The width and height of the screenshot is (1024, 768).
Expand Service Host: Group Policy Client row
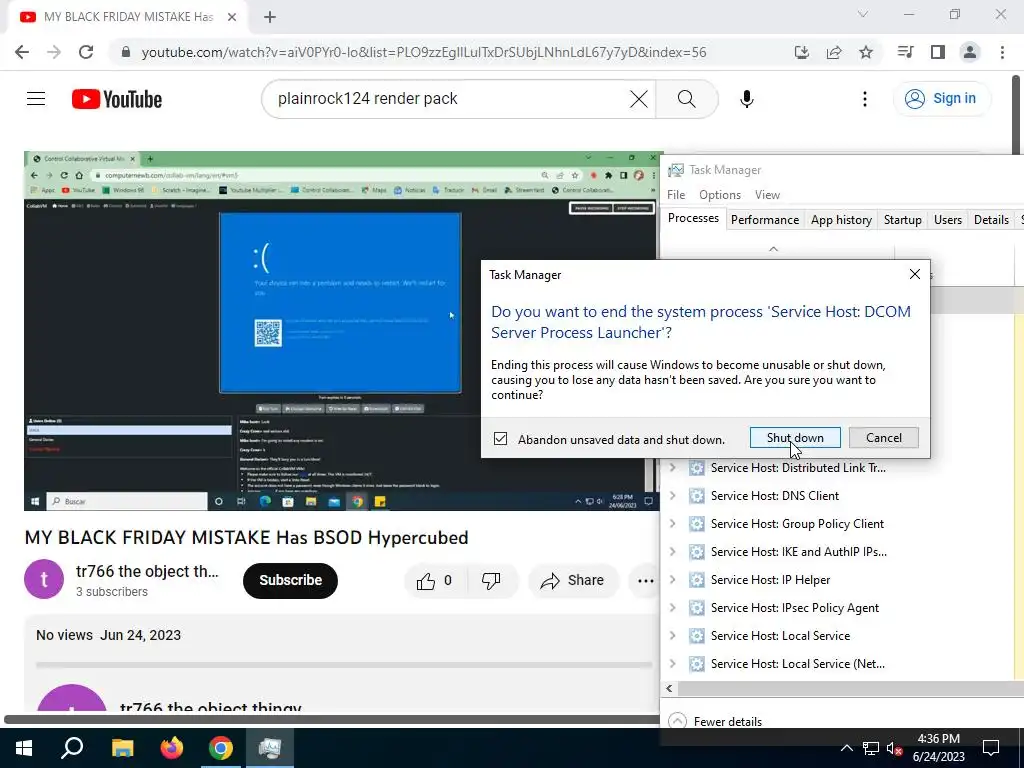click(x=672, y=524)
